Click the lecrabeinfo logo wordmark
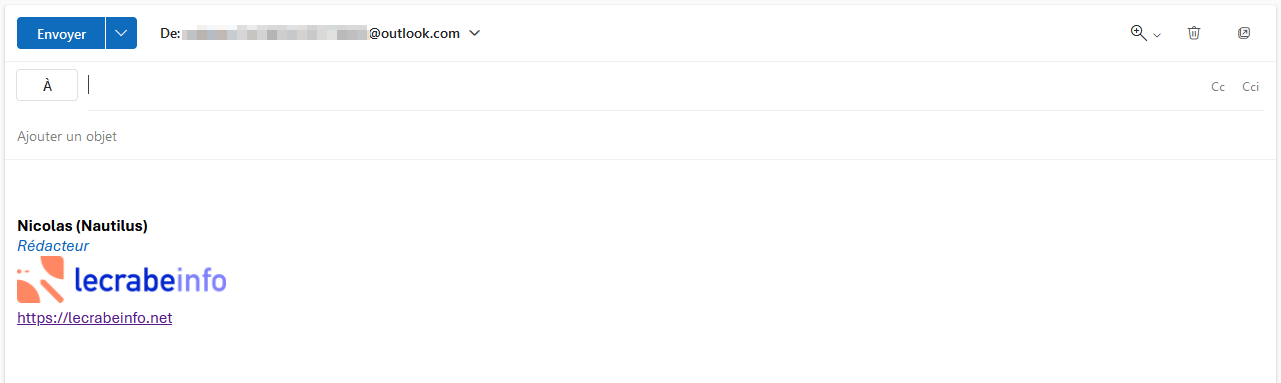 click(x=150, y=280)
